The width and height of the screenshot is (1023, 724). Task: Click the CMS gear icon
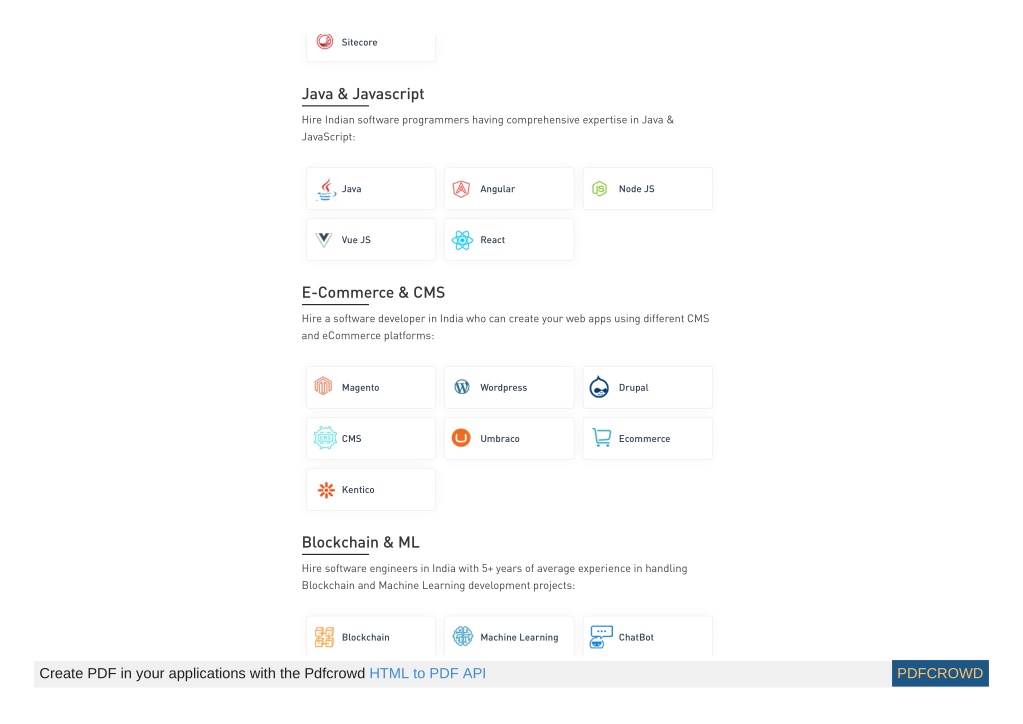(x=325, y=438)
